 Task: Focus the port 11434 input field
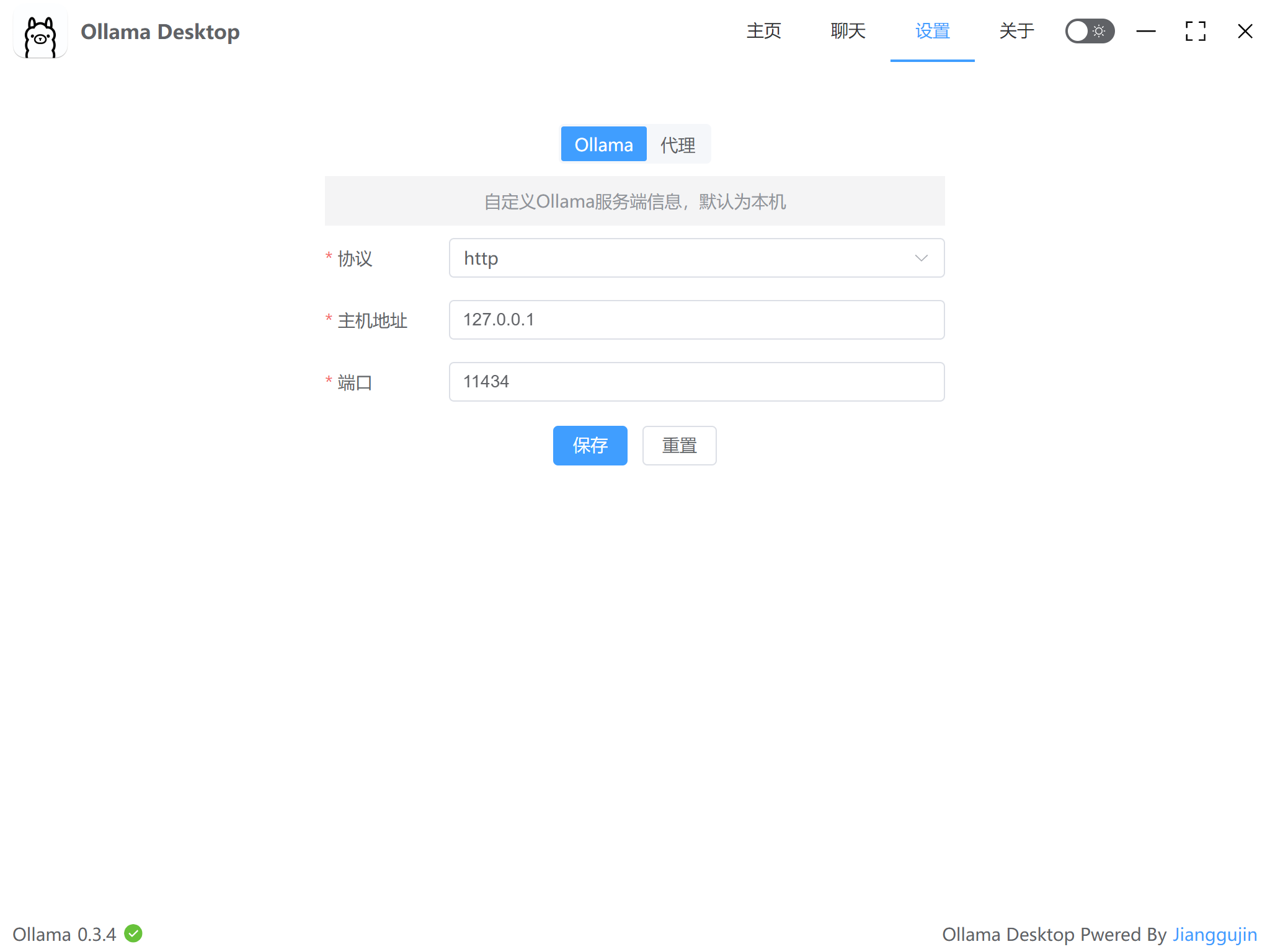point(696,382)
